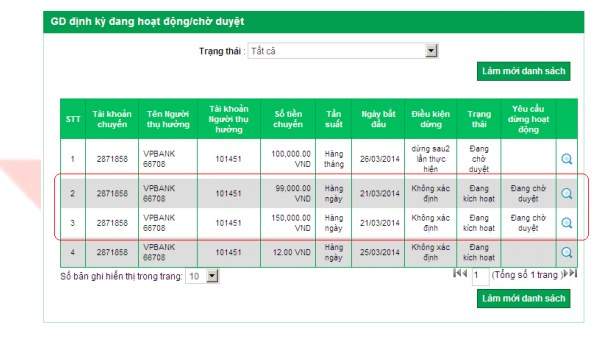Click Ngày bắt đầu column header

click(378, 119)
